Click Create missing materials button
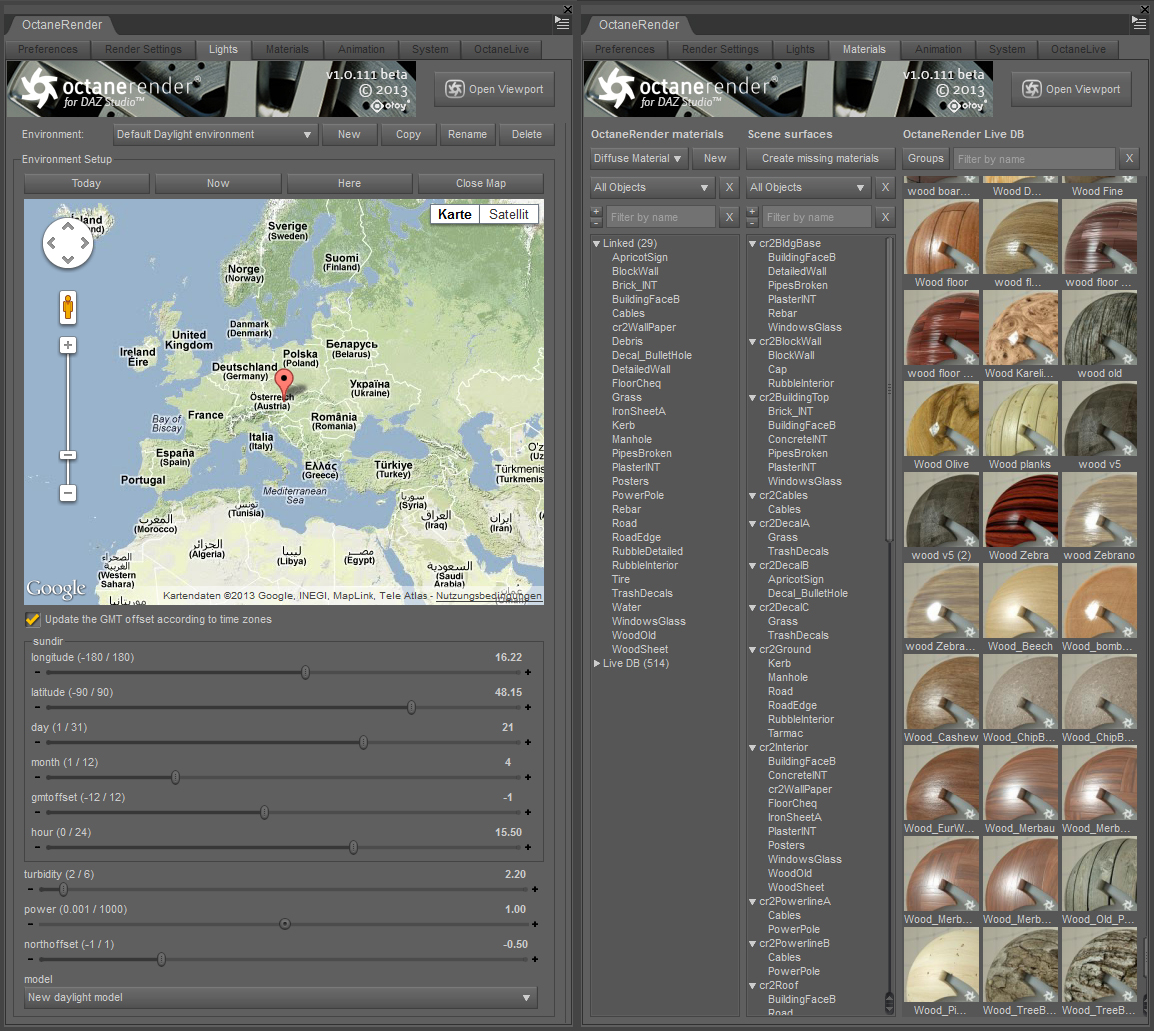The image size is (1154, 1031). tap(820, 158)
